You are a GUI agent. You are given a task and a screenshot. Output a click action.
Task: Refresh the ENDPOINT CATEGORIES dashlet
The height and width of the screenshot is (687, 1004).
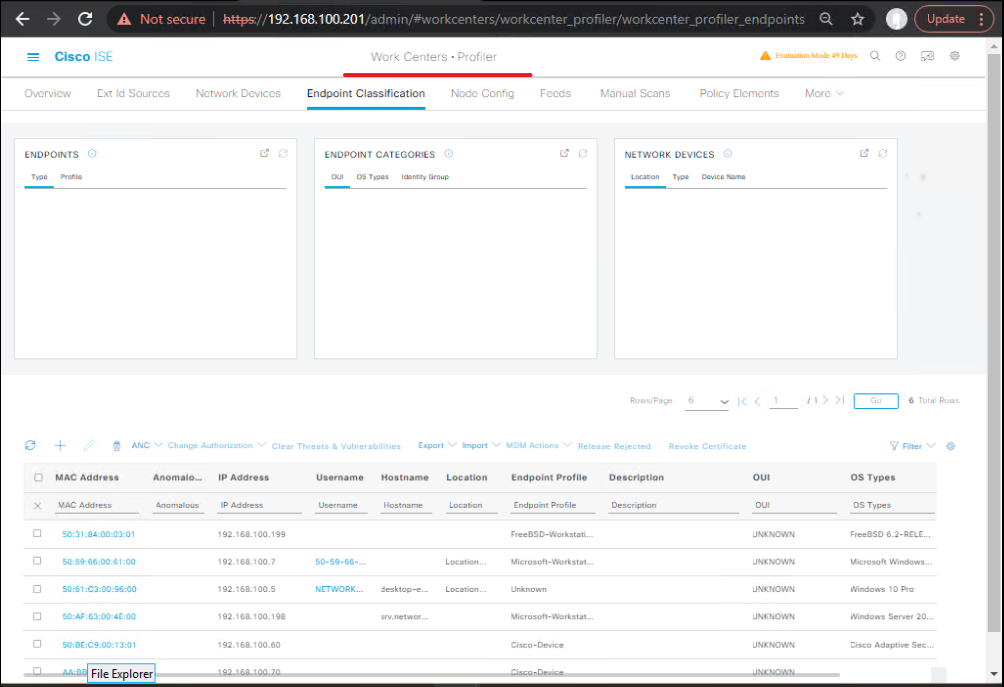(x=583, y=154)
